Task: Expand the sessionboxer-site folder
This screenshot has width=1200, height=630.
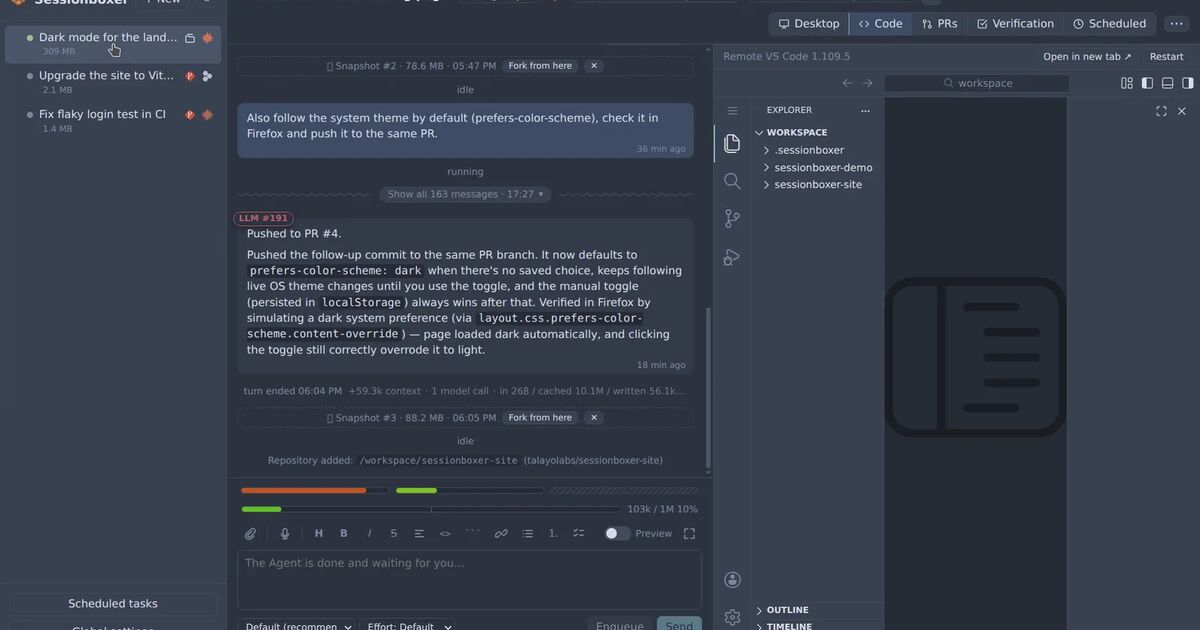Action: click(x=818, y=185)
